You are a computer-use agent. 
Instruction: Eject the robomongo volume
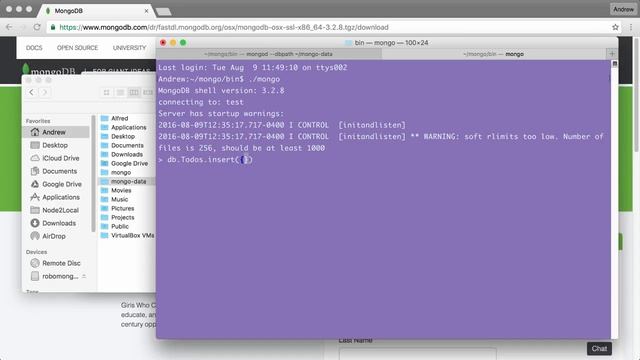click(x=84, y=276)
